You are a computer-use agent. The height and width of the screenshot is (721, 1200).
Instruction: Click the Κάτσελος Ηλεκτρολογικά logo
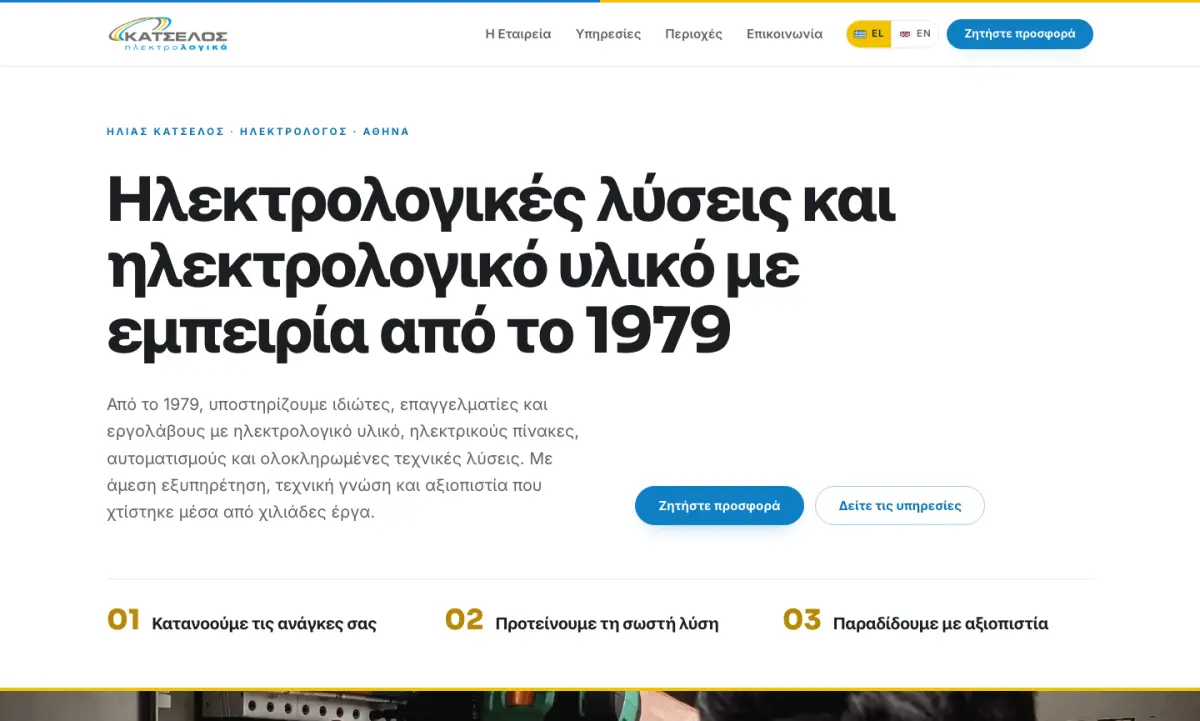[168, 34]
